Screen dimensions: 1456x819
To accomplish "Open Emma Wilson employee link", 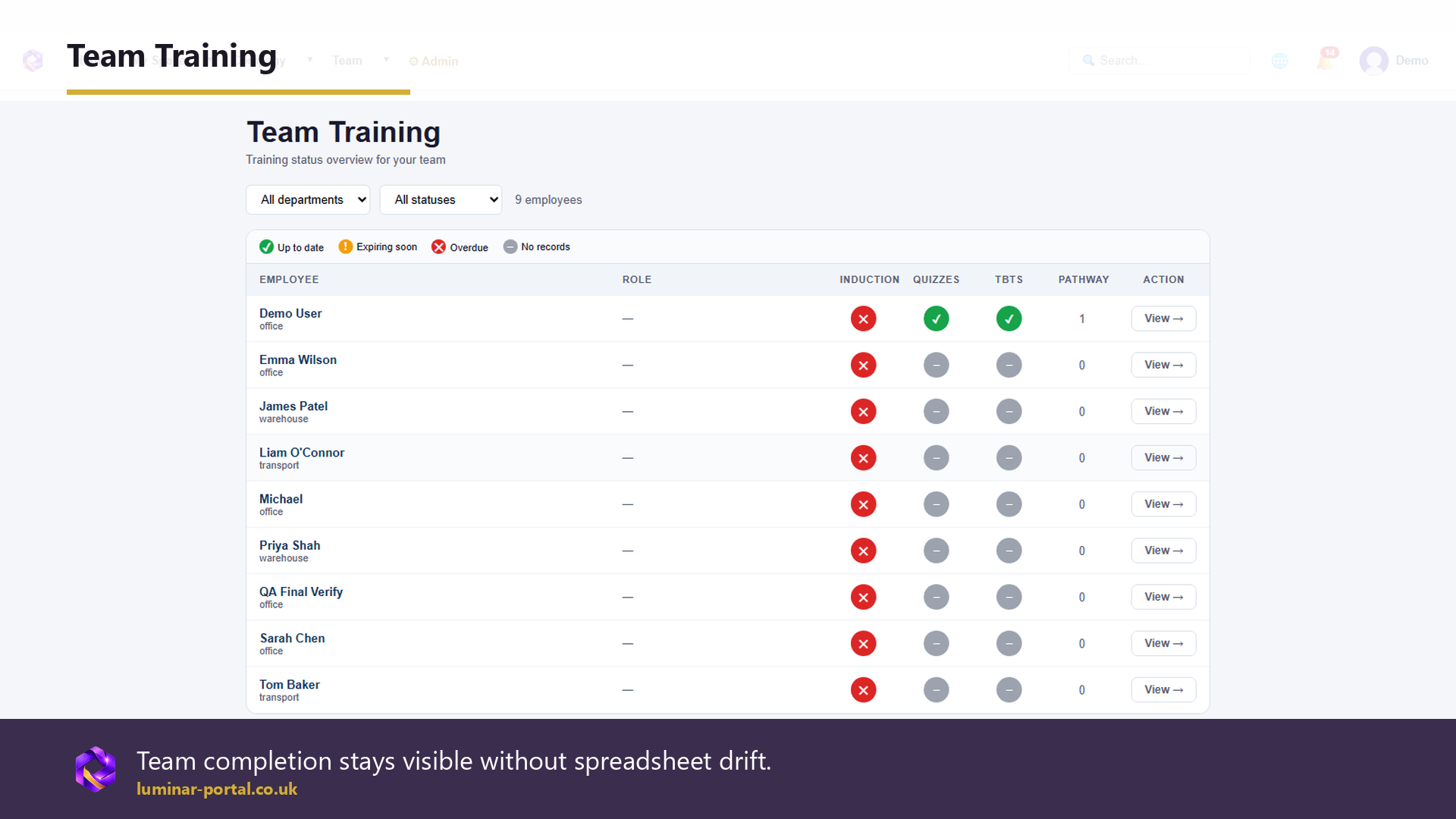I will pos(298,359).
